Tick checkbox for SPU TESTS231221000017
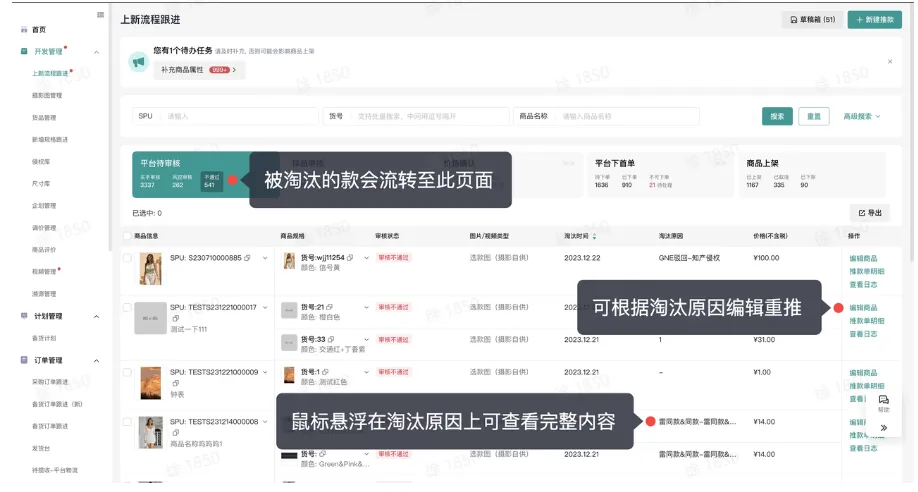The width and height of the screenshot is (918, 492). (x=127, y=307)
